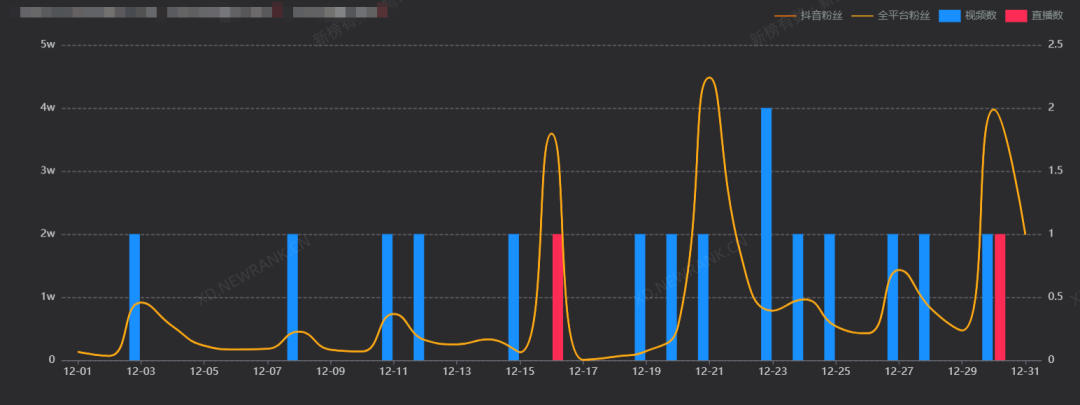Select the red live bar near 12-31
The height and width of the screenshot is (405, 1080).
(x=1000, y=297)
